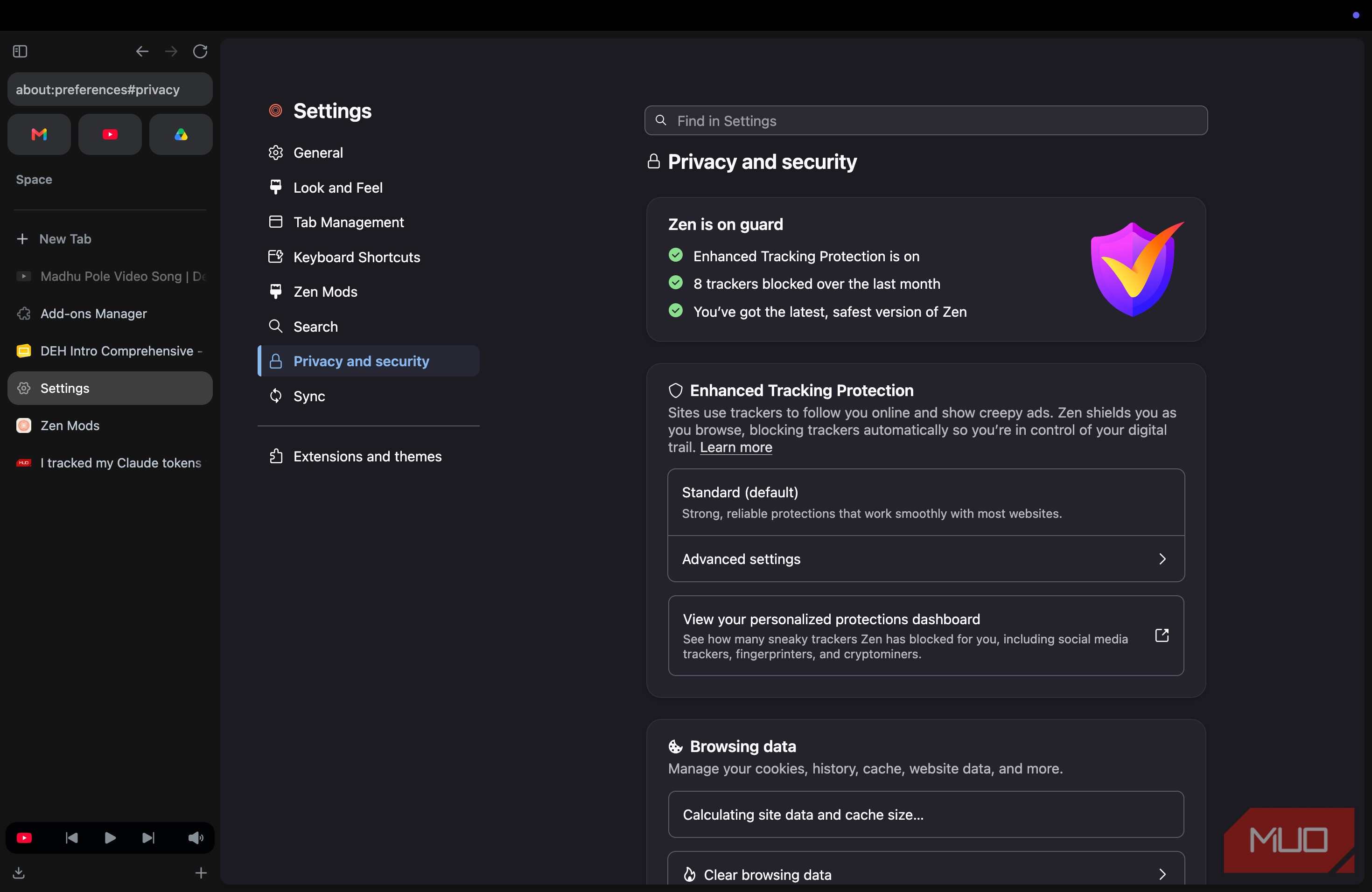Image resolution: width=1372 pixels, height=892 pixels.
Task: Open the Gmail pinned essential
Action: pos(39,134)
